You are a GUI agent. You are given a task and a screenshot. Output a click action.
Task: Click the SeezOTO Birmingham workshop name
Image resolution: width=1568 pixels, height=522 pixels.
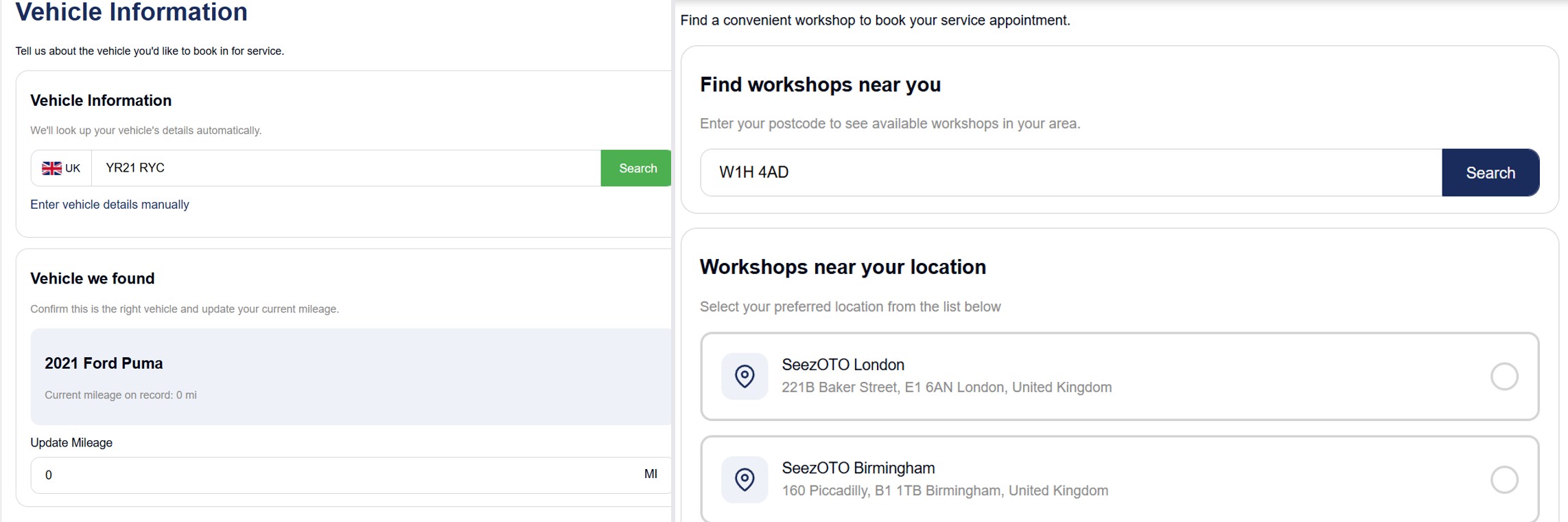coord(858,468)
